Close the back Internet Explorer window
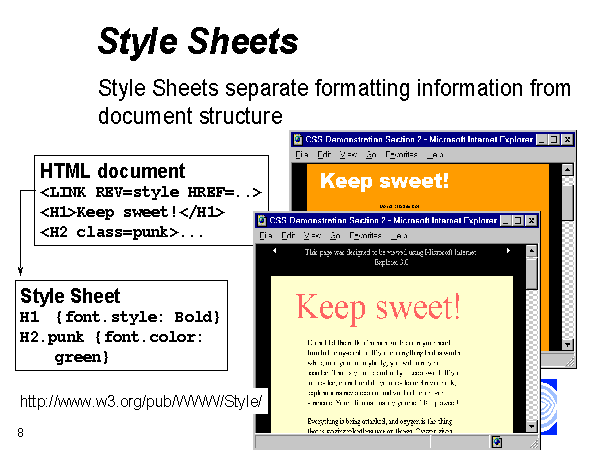The image size is (600, 450). (567, 140)
